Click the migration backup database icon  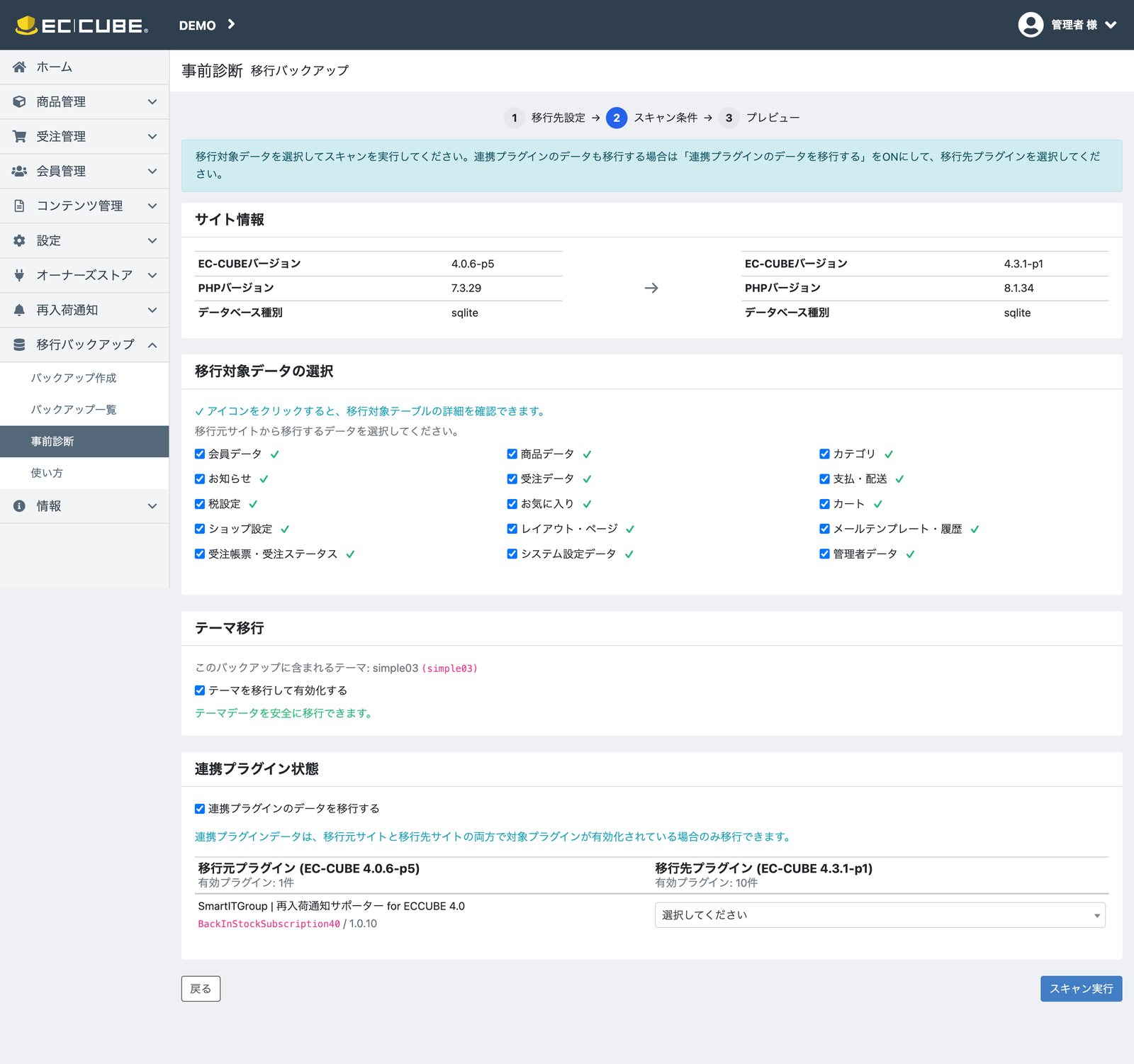point(19,345)
